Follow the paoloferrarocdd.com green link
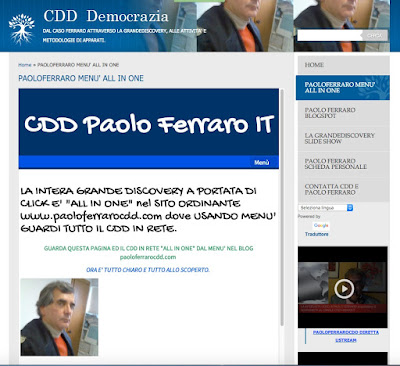Viewport: 400px width, 366px height. tap(148, 257)
